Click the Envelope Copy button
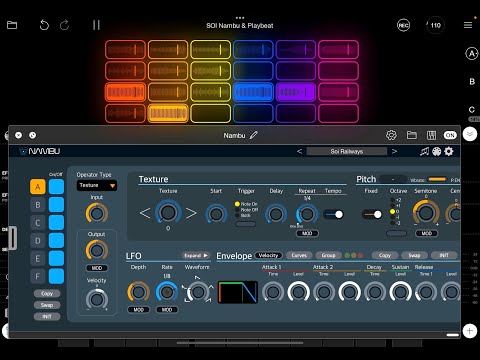The height and width of the screenshot is (360, 480). (385, 256)
